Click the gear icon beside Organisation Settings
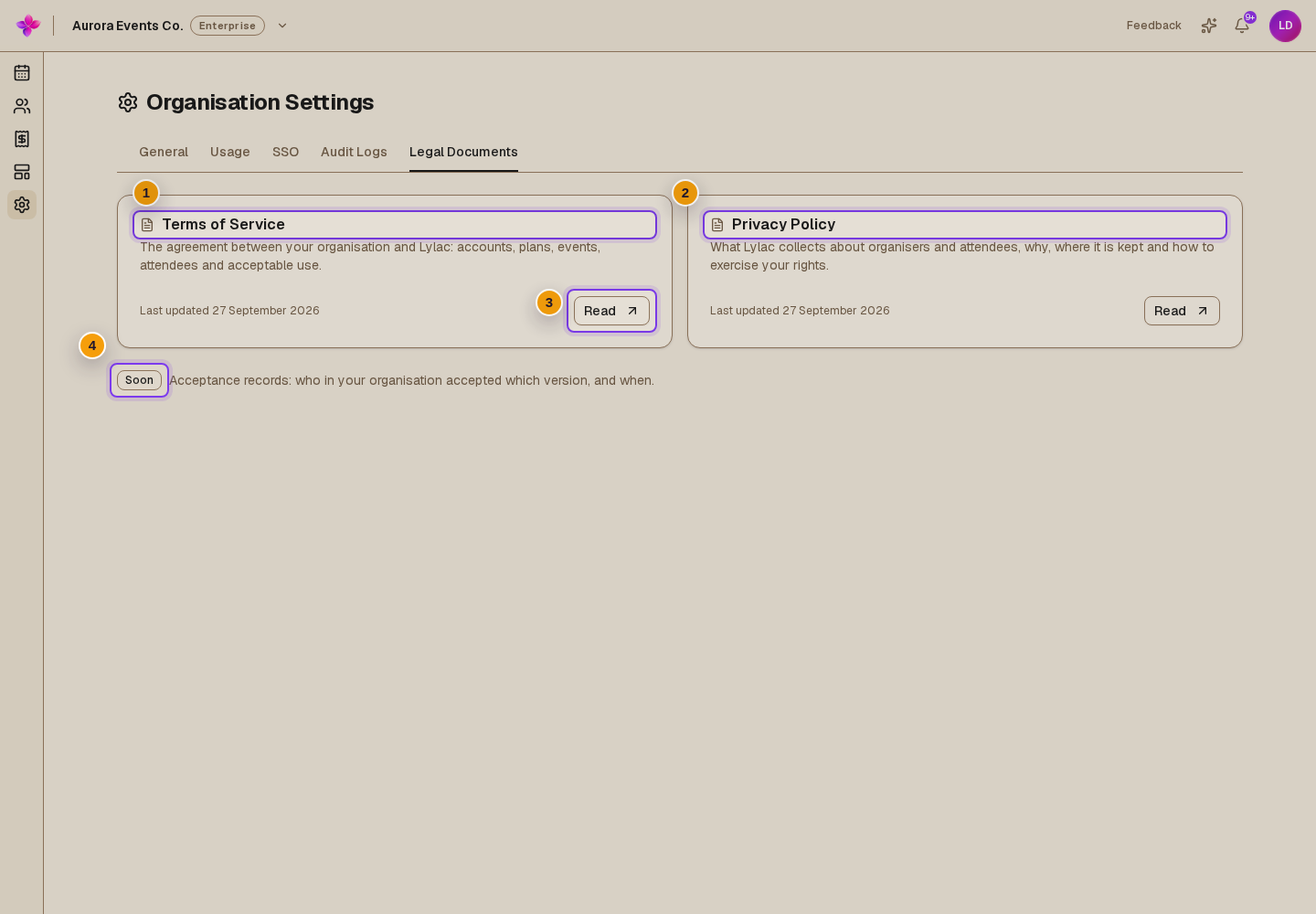Image resolution: width=1316 pixels, height=914 pixels. [128, 102]
